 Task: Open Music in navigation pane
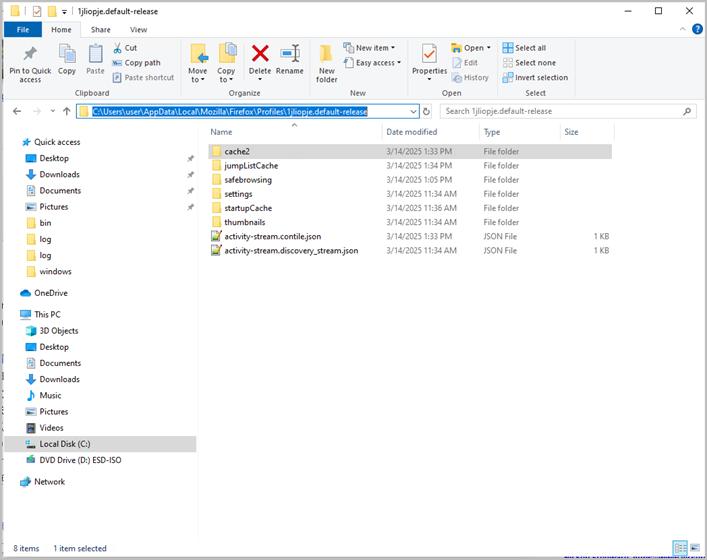[x=44, y=395]
